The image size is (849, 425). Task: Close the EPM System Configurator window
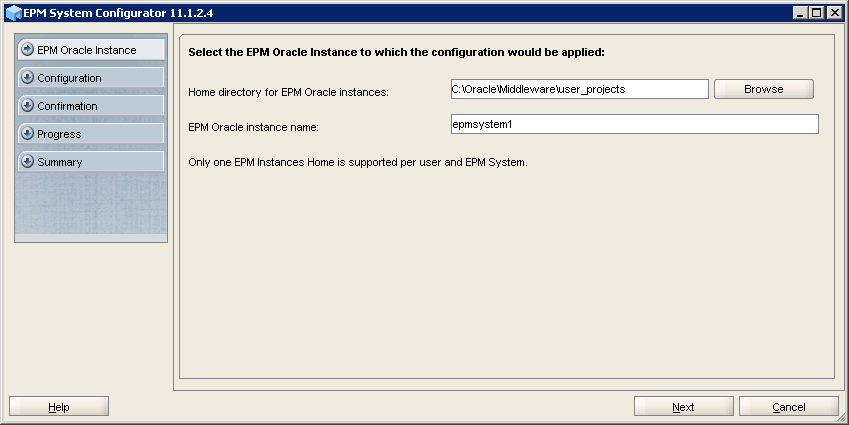(835, 13)
